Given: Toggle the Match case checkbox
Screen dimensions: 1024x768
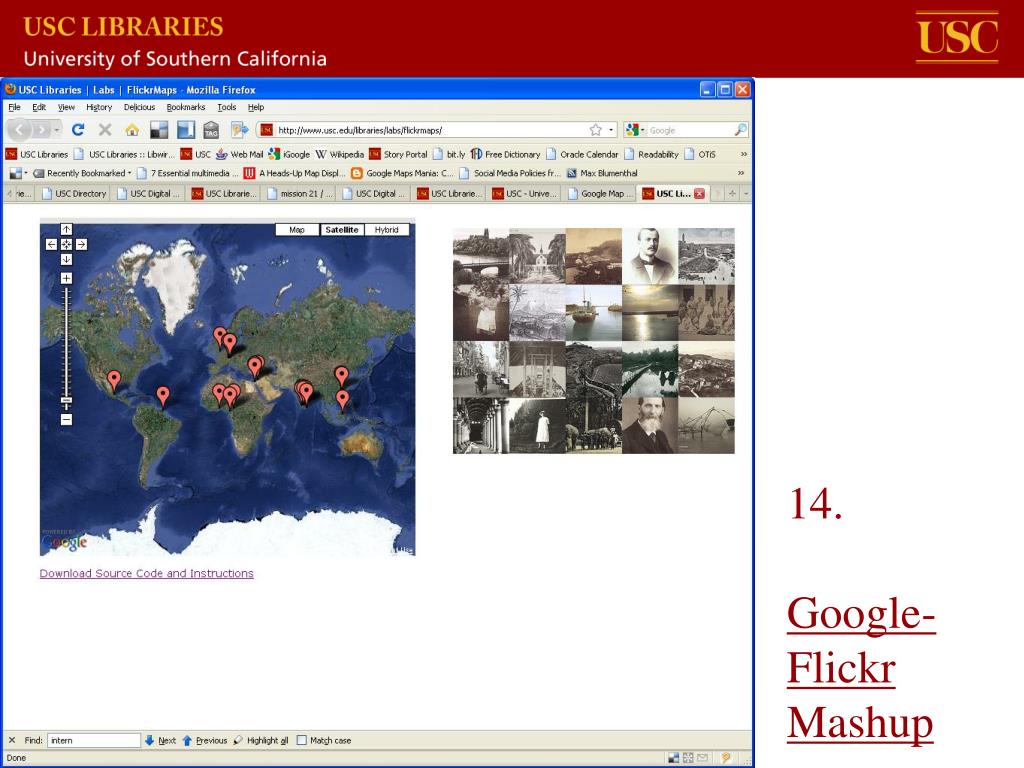Looking at the screenshot, I should (302, 740).
